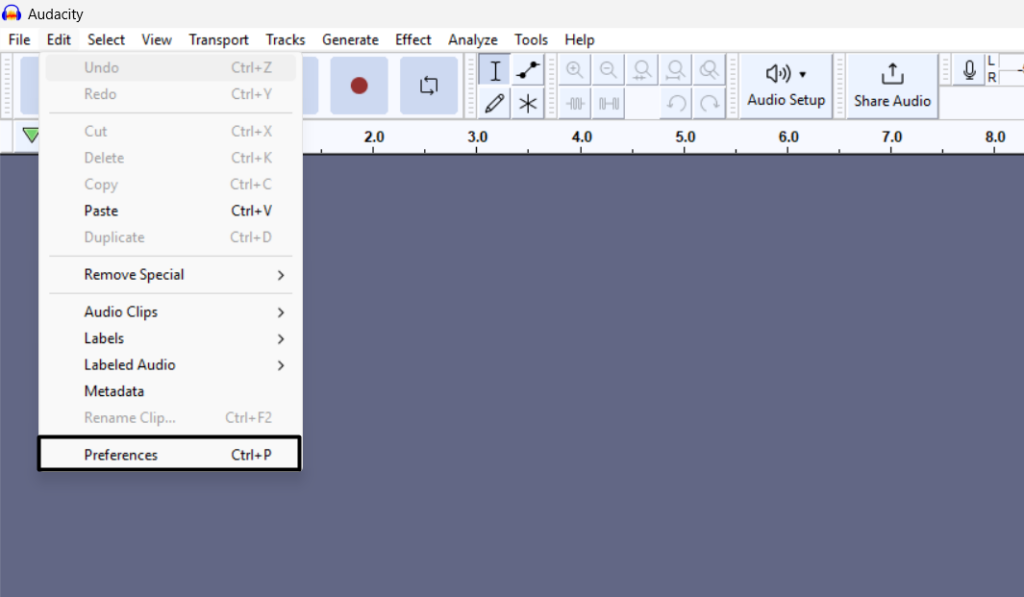The height and width of the screenshot is (597, 1024).
Task: Click the Zoom Out magnifier
Action: (608, 70)
